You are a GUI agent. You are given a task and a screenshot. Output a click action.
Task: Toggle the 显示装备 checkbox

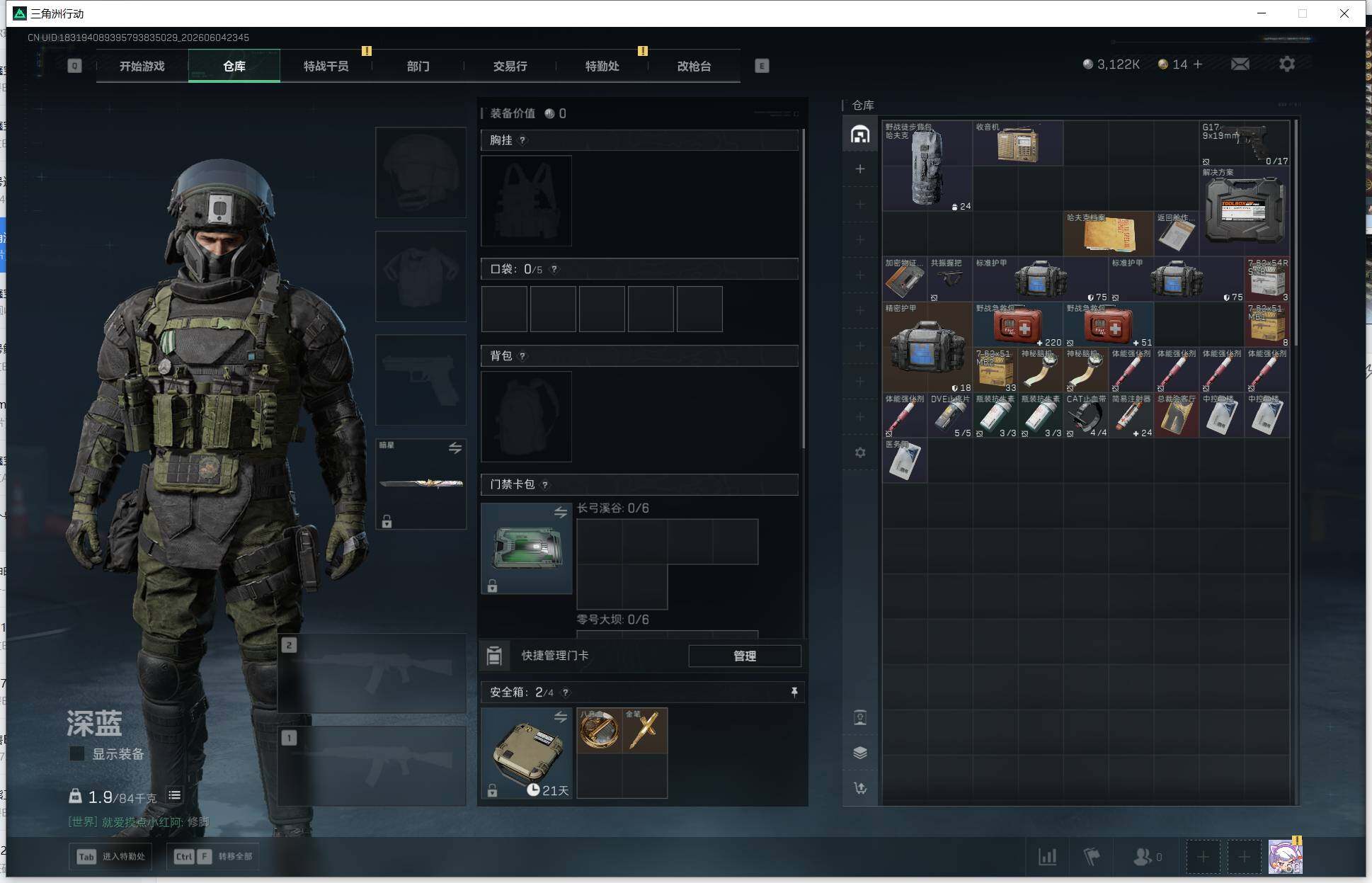76,753
